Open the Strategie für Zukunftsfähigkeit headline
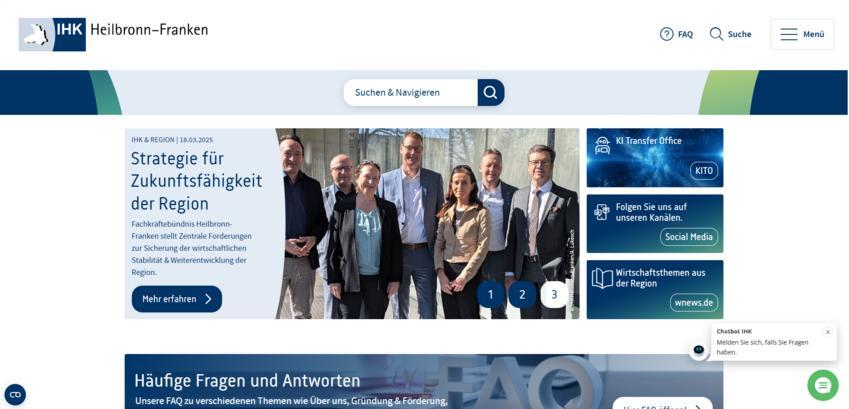Screen dimensions: 849x409 point(196,181)
